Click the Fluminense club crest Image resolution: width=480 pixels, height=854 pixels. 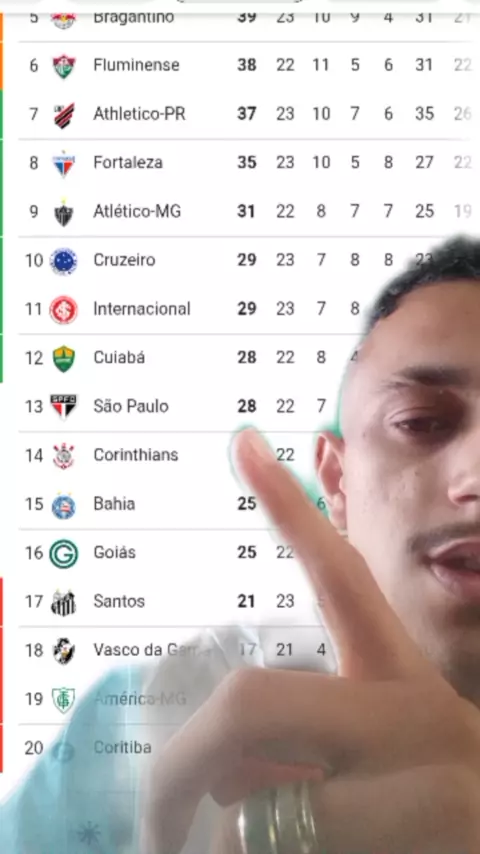[64, 66]
